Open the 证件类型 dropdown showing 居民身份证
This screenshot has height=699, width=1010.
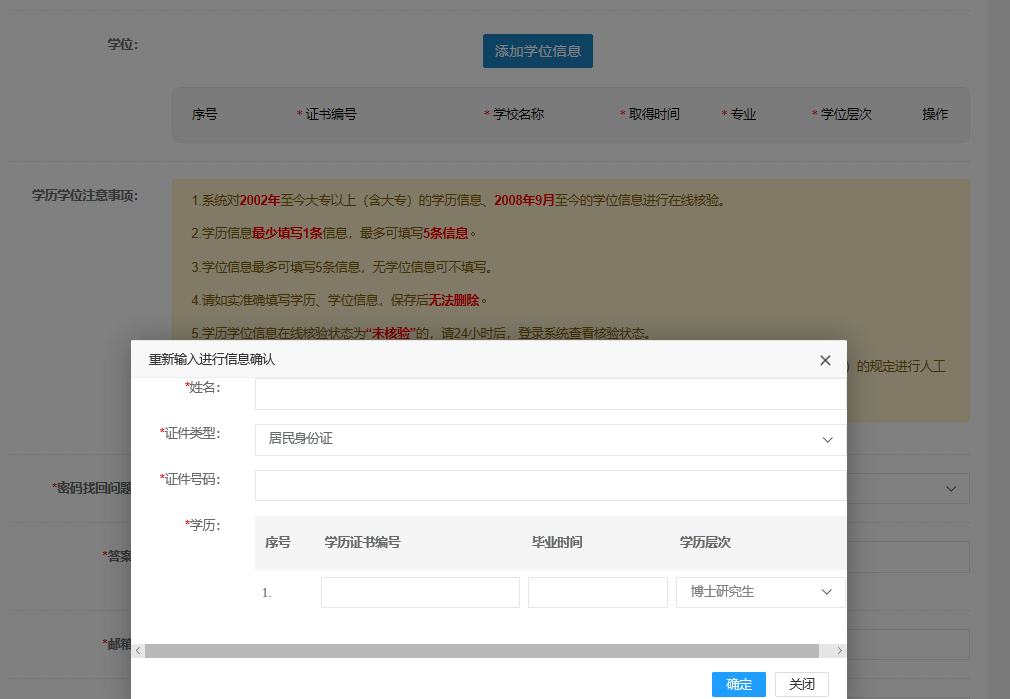click(x=551, y=440)
